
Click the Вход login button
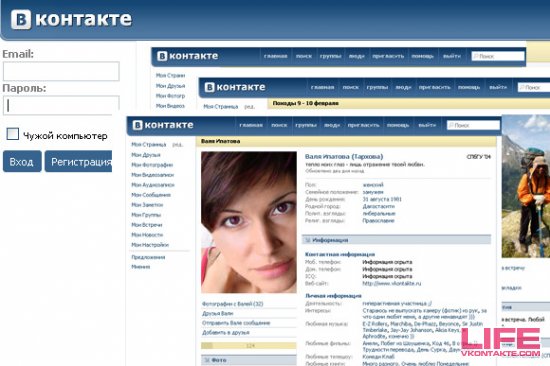(x=22, y=161)
